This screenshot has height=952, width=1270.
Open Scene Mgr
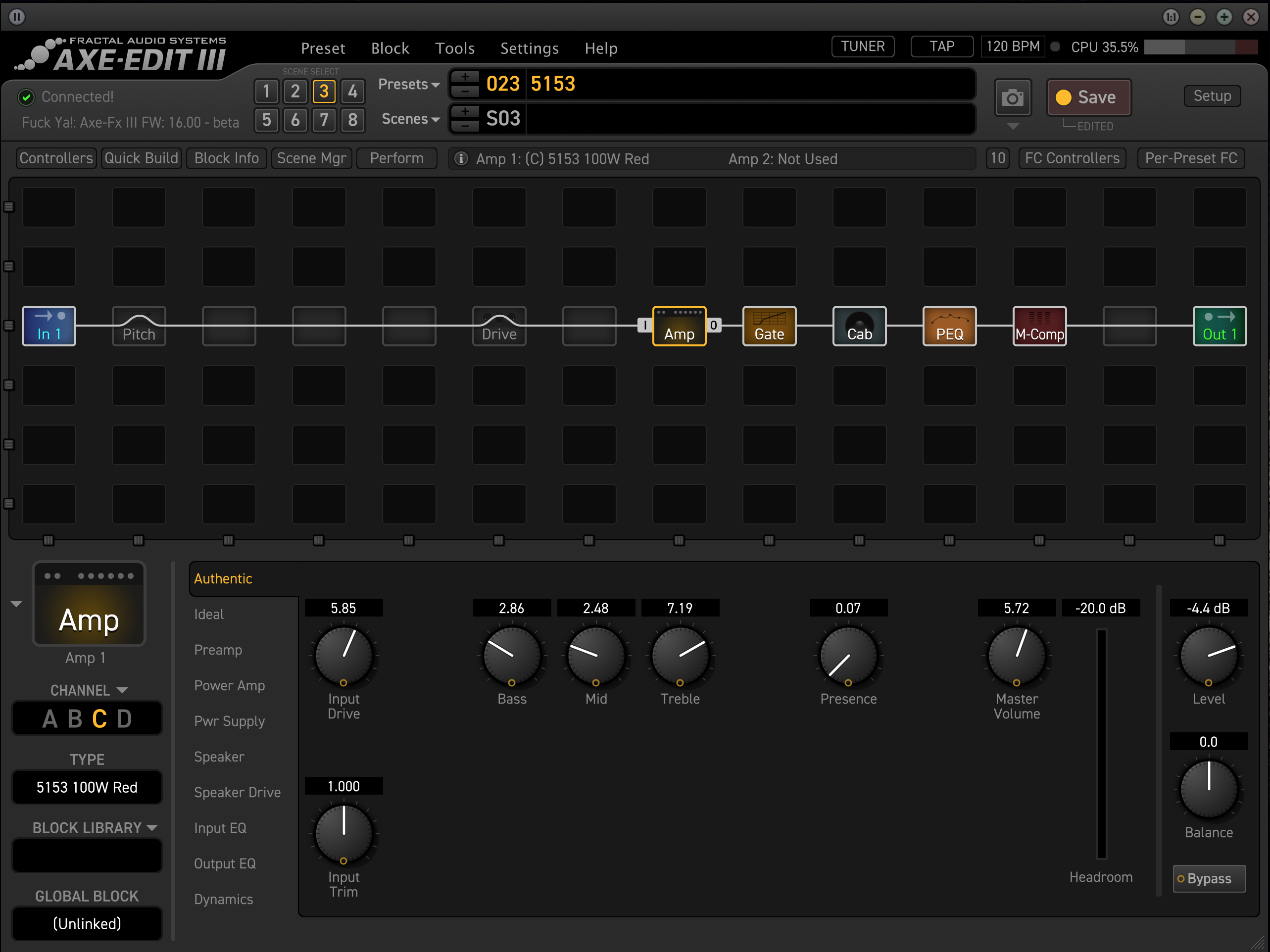point(312,158)
